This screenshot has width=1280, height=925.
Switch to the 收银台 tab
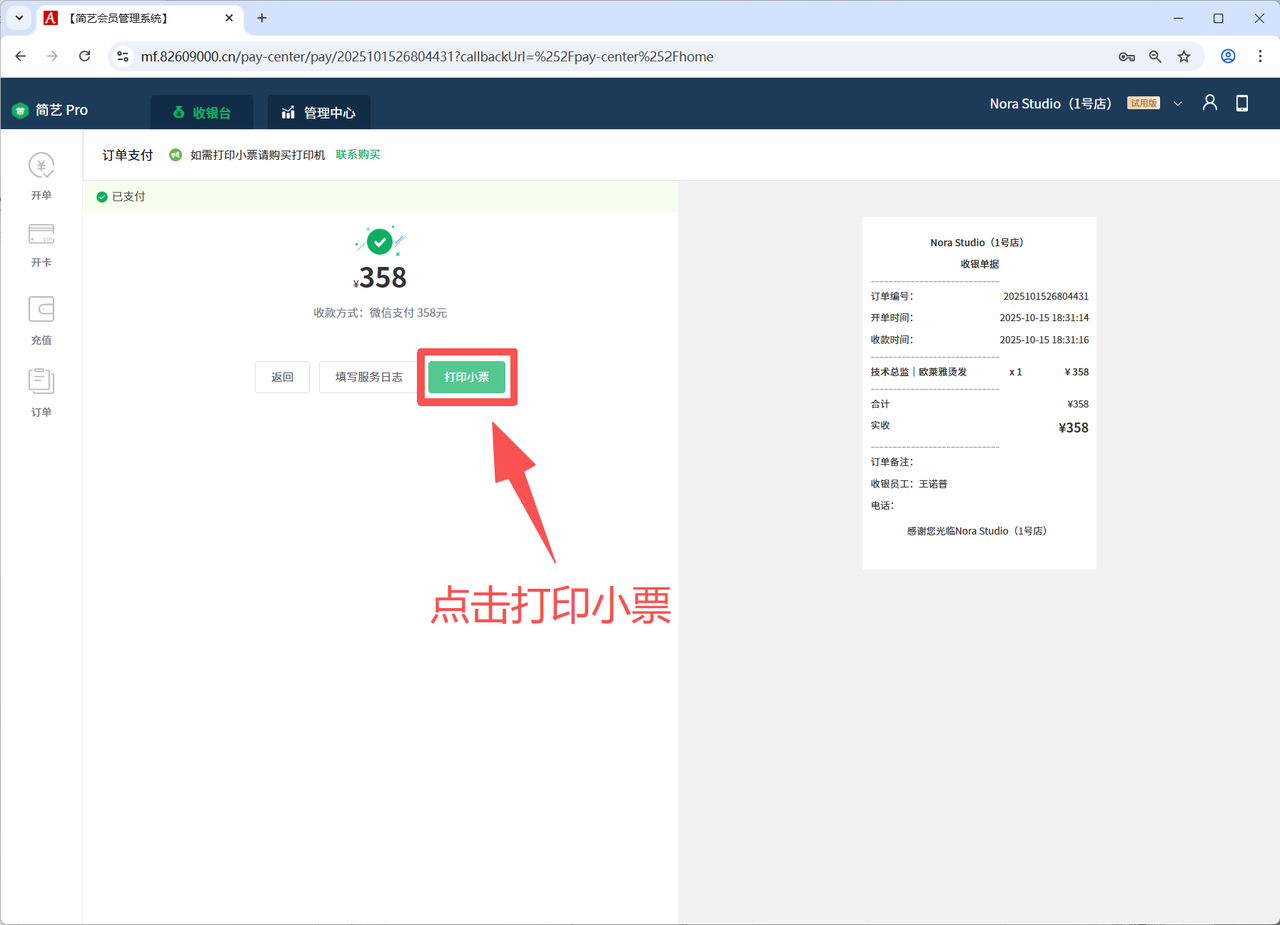click(202, 113)
